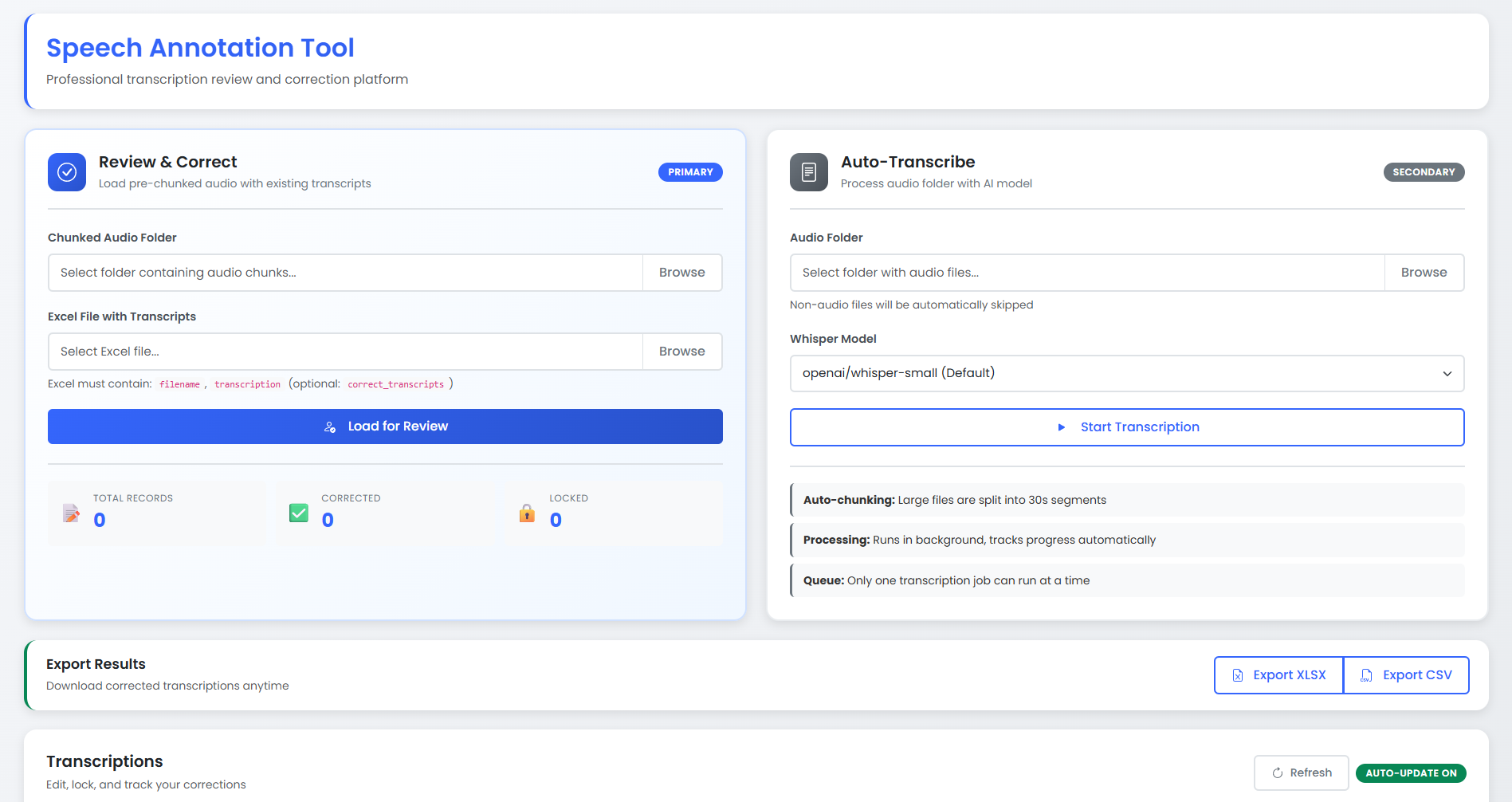Browse for a chunked audio folder
Image resolution: width=1512 pixels, height=802 pixels.
681,272
